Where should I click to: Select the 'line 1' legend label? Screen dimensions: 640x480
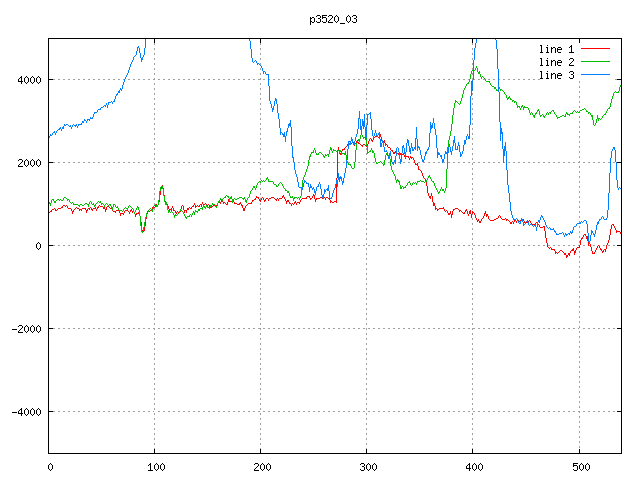click(556, 49)
